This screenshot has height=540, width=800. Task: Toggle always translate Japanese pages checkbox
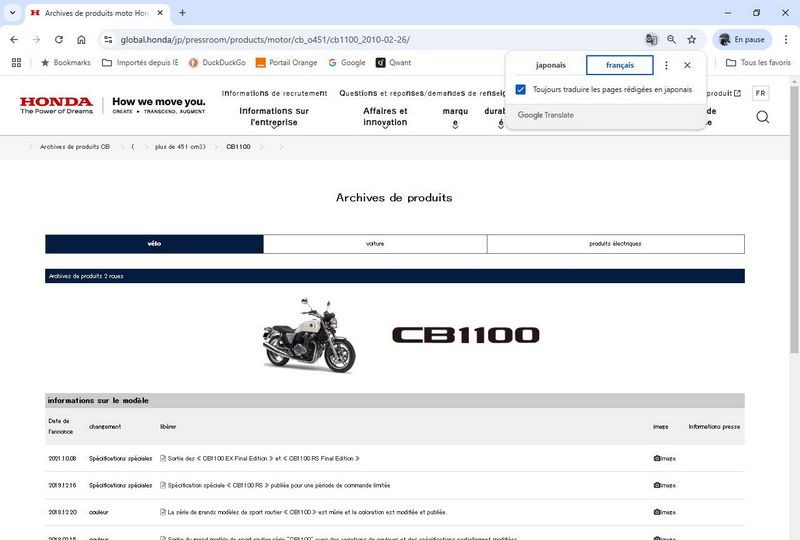(x=520, y=89)
